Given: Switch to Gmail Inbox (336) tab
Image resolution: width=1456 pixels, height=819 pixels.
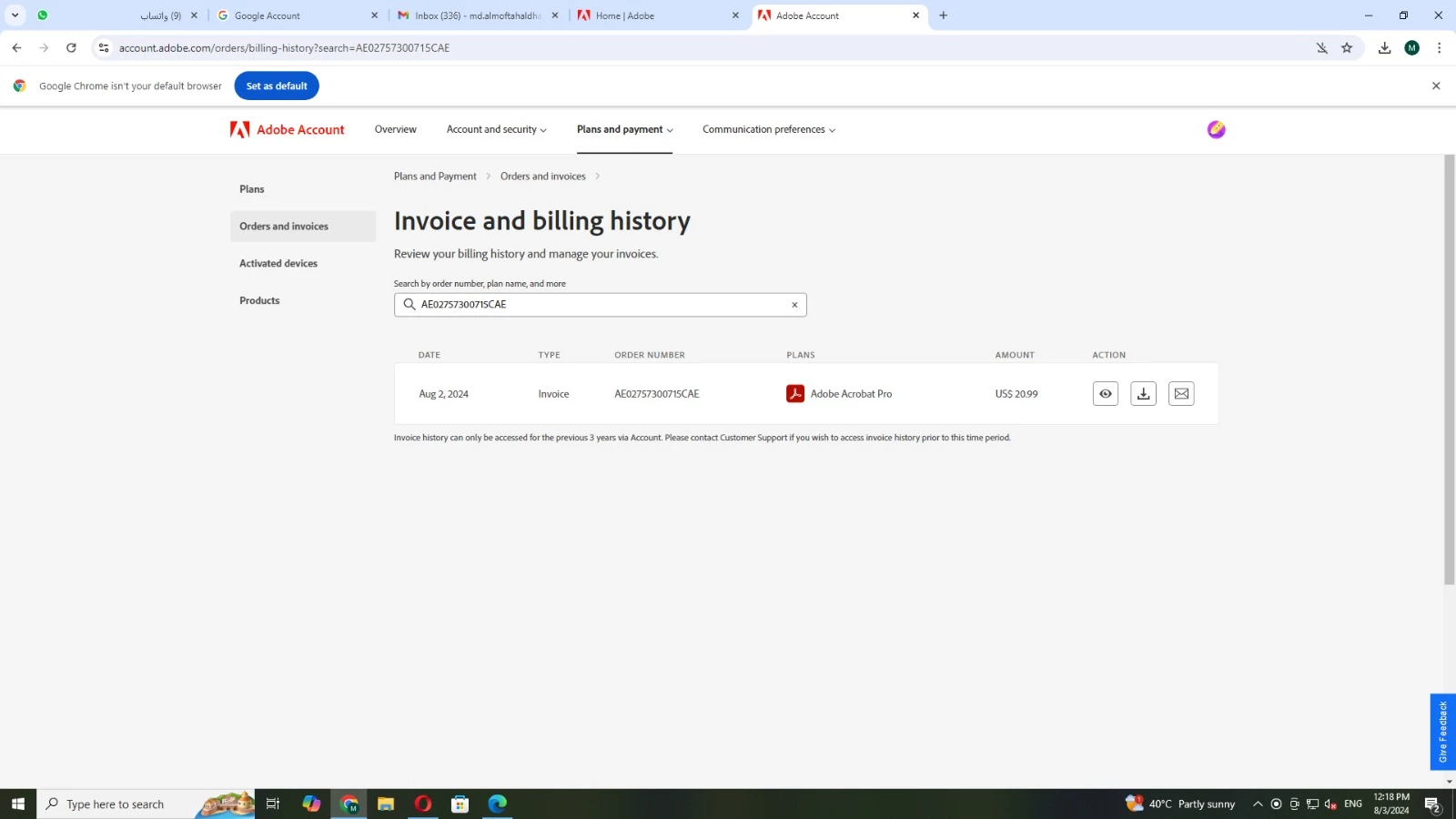Looking at the screenshot, I should (479, 15).
